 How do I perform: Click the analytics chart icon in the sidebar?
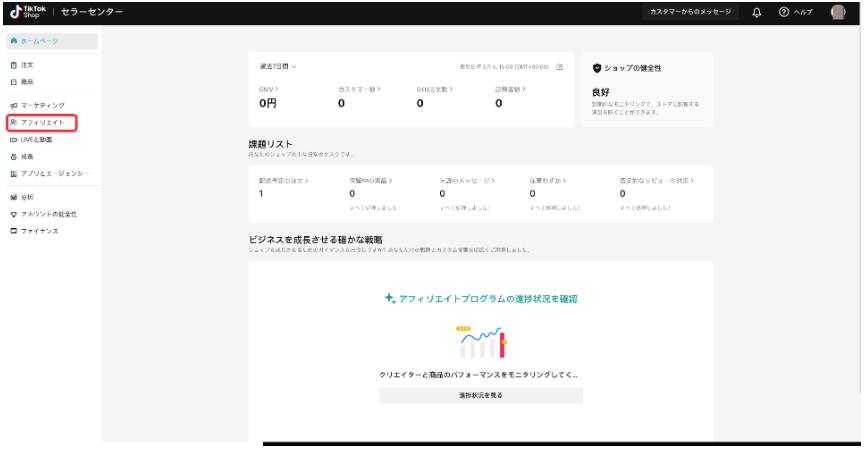click(14, 197)
